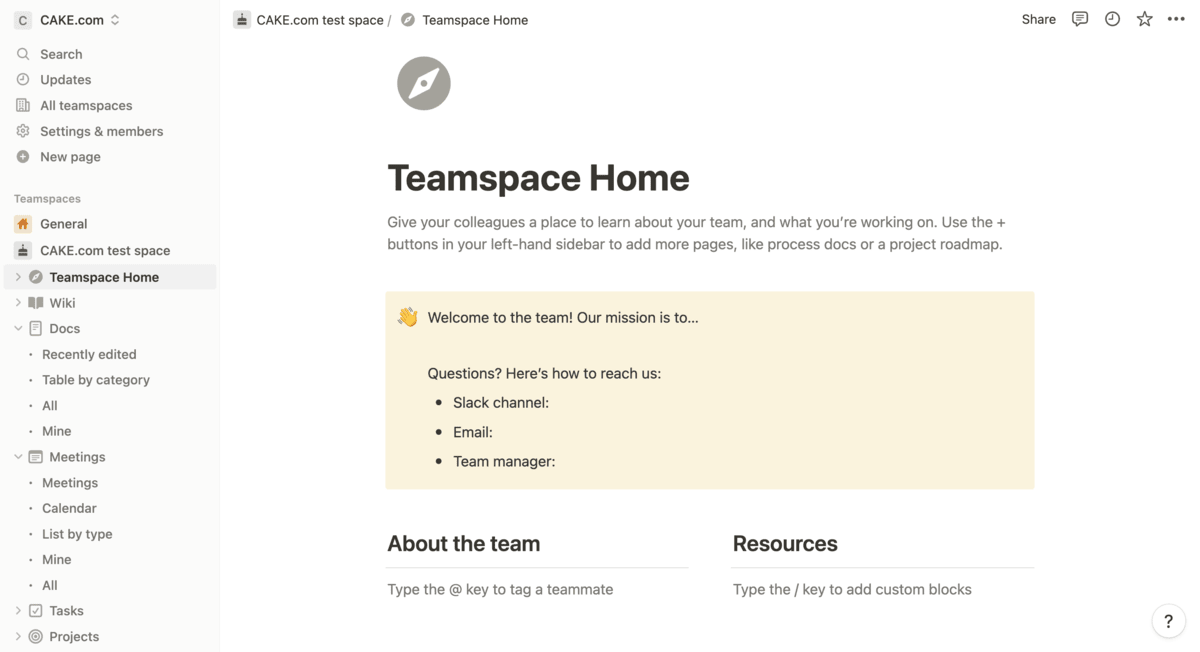Screen dimensions: 1200x652
Task: Open All teamspaces in sidebar
Action: [x=86, y=105]
